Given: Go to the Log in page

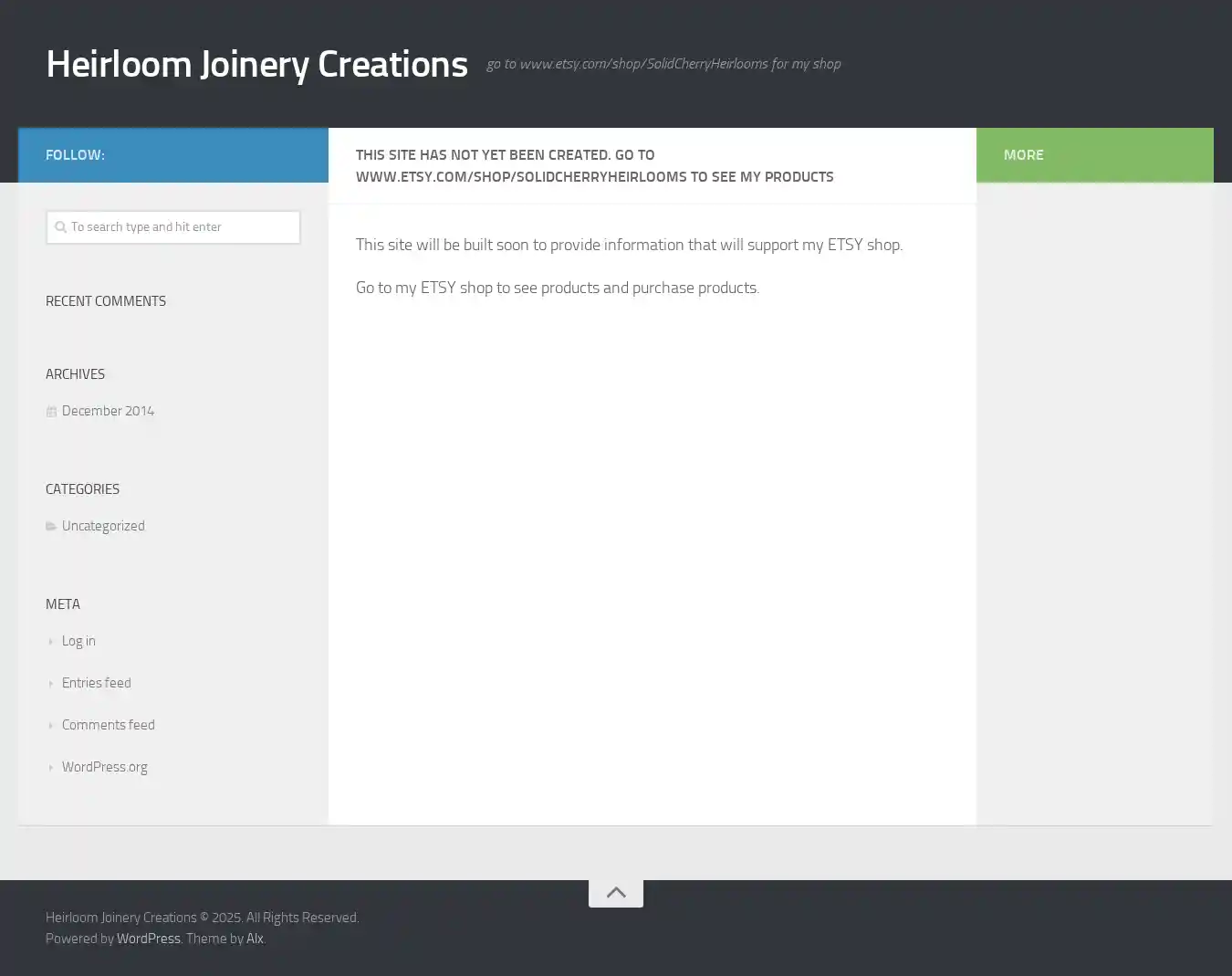Looking at the screenshot, I should tap(78, 641).
